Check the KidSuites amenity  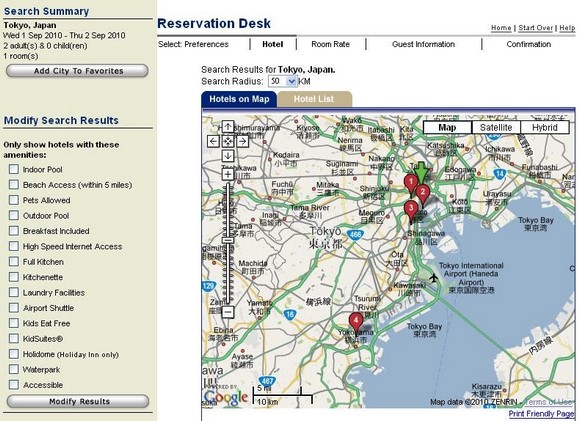pos(14,339)
